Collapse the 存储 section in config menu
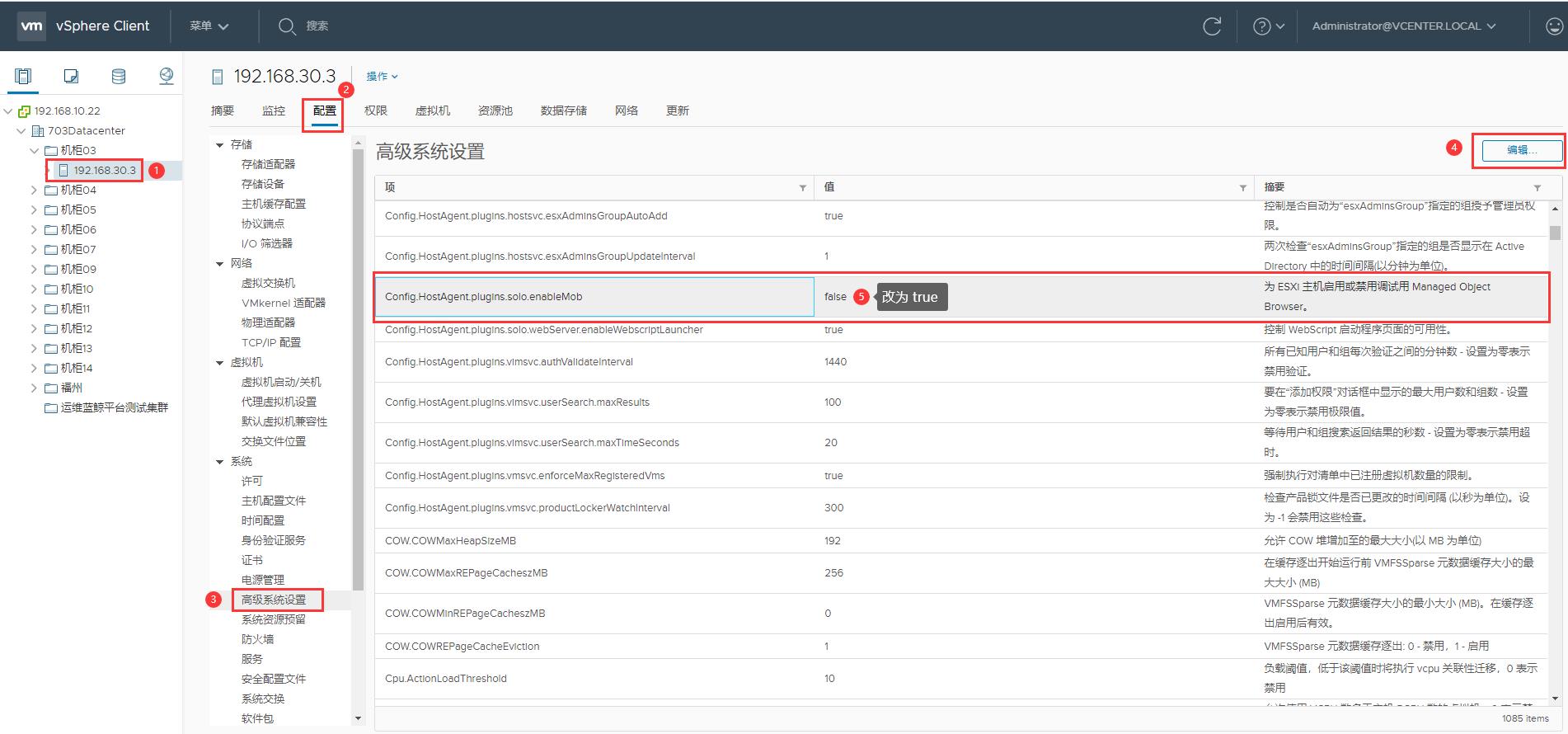 (219, 145)
